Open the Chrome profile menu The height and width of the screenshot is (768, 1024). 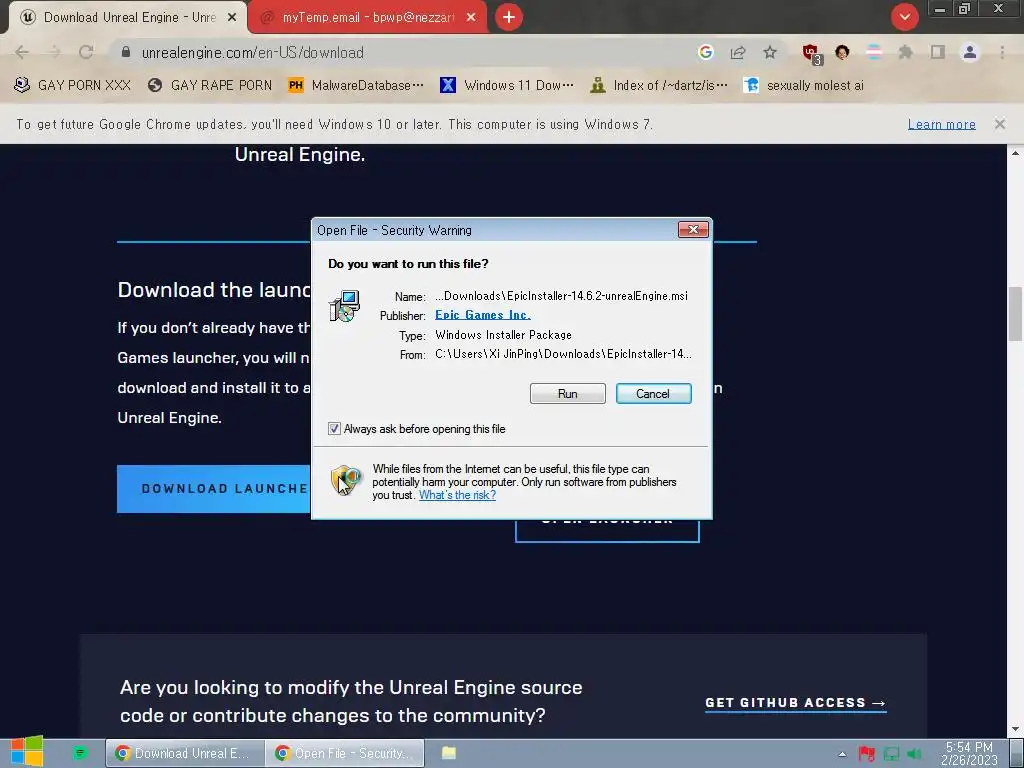pyautogui.click(x=970, y=52)
